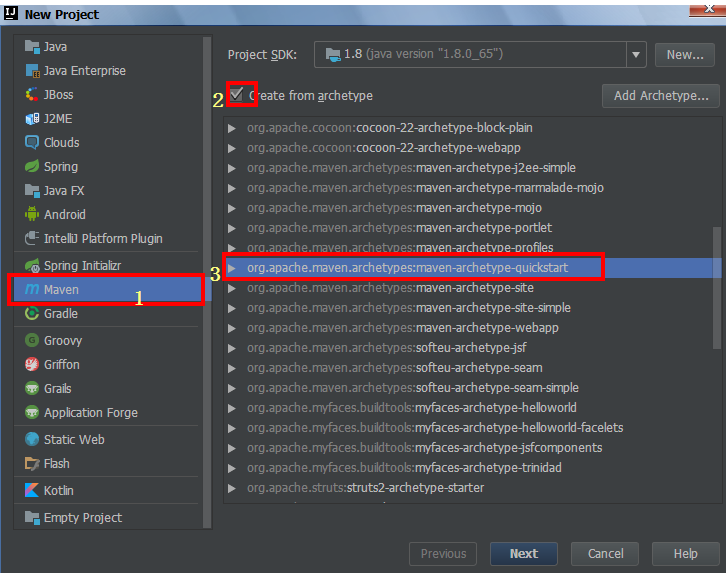The image size is (726, 573).
Task: Choose the Static Web globe icon
Action: point(32,439)
